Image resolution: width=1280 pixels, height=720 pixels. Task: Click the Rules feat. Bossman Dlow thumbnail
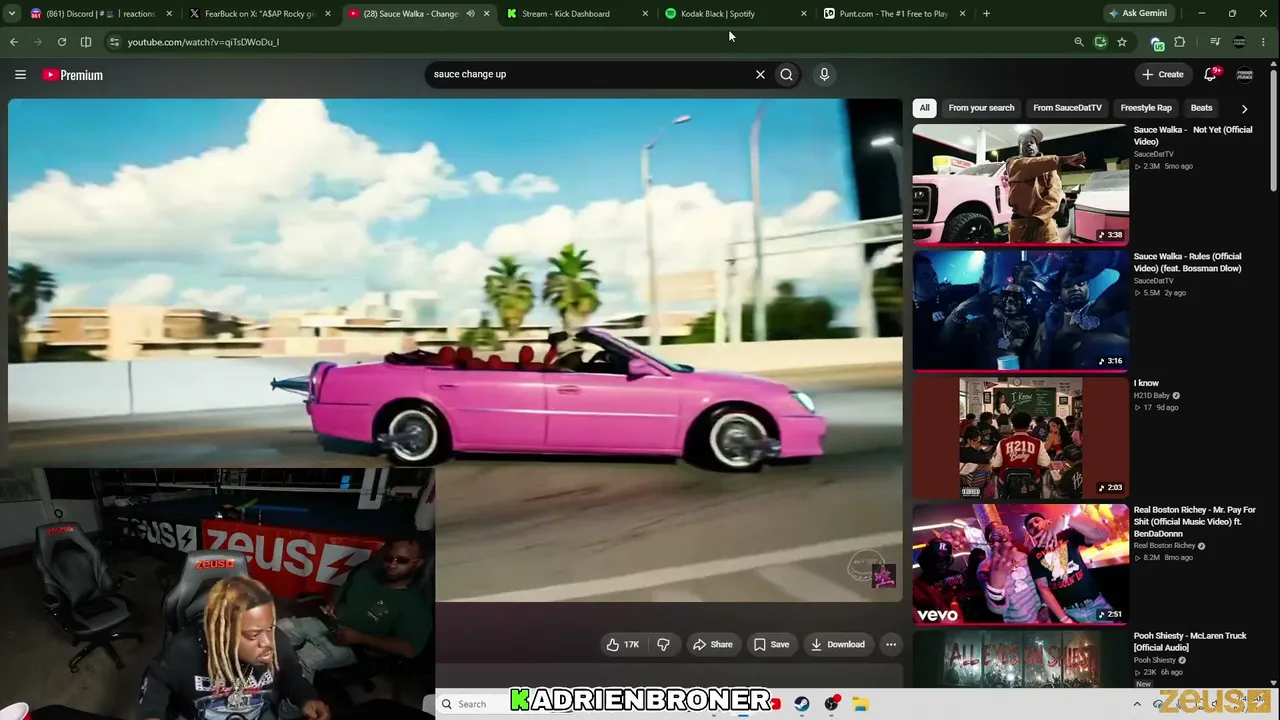coord(1021,311)
